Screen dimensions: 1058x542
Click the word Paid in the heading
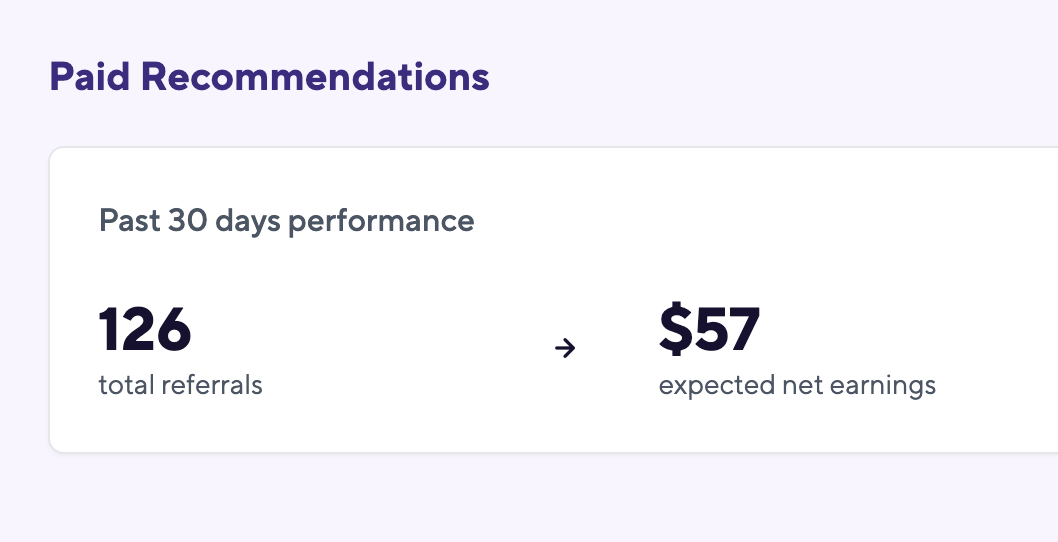[90, 76]
